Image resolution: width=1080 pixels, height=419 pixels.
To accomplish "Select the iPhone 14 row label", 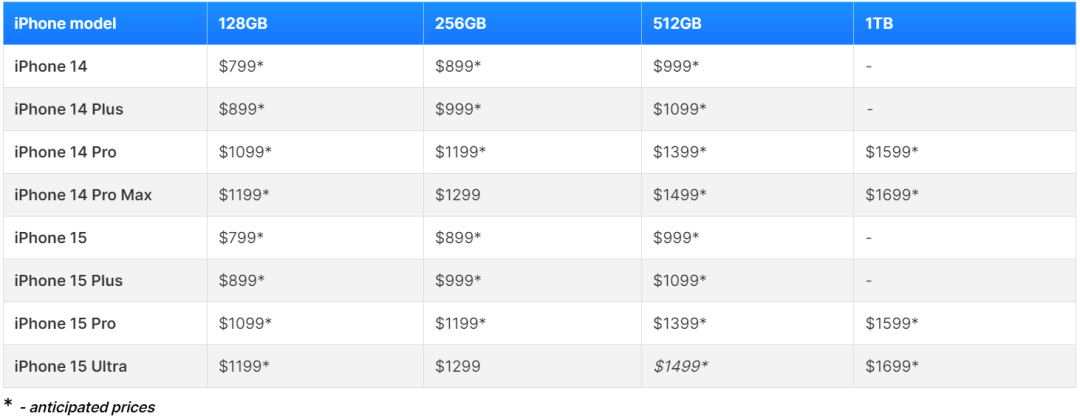I will [51, 66].
